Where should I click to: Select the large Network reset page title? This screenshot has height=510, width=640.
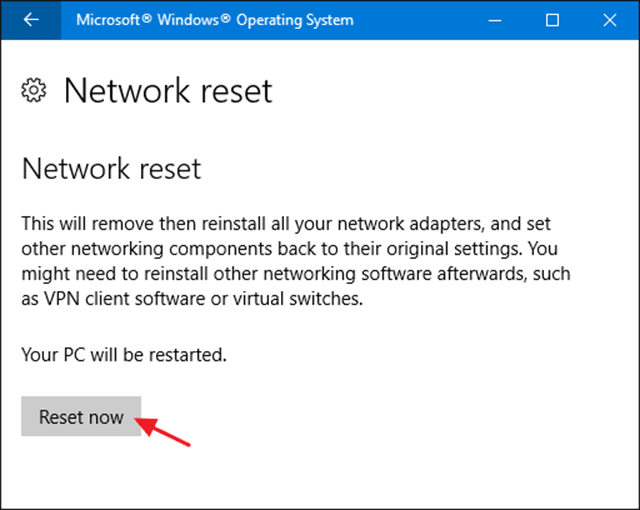tap(168, 91)
